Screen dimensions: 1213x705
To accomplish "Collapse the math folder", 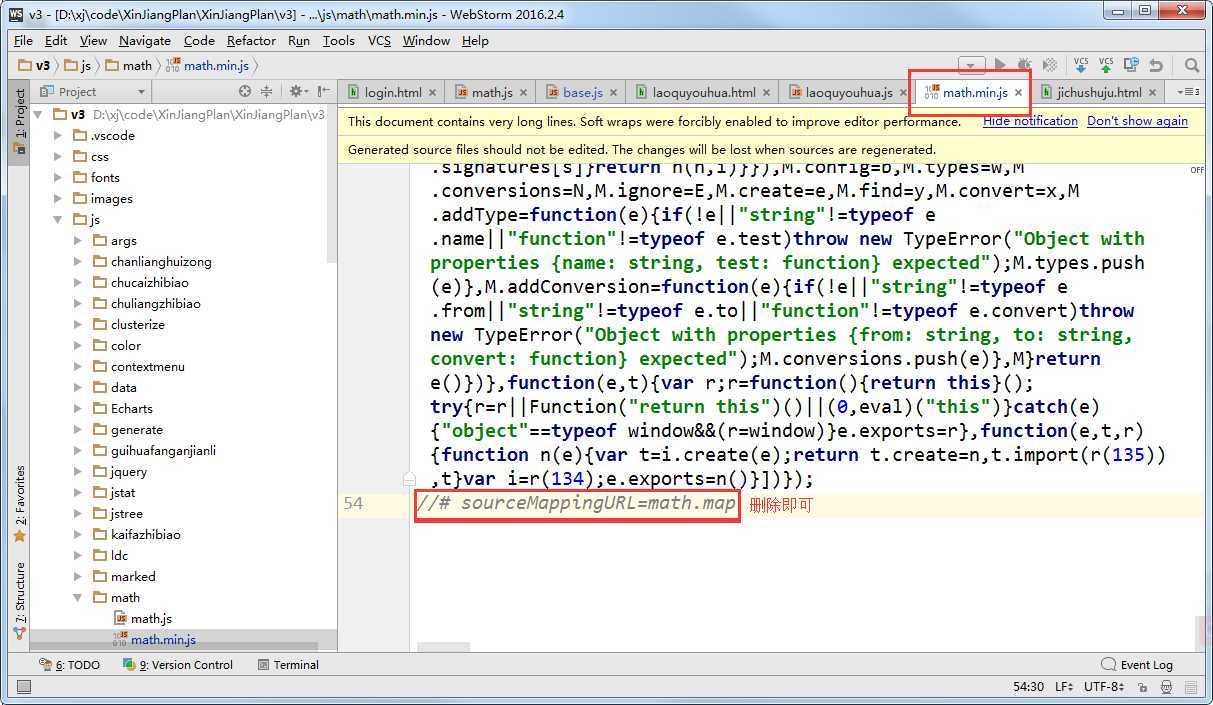I will tap(78, 597).
